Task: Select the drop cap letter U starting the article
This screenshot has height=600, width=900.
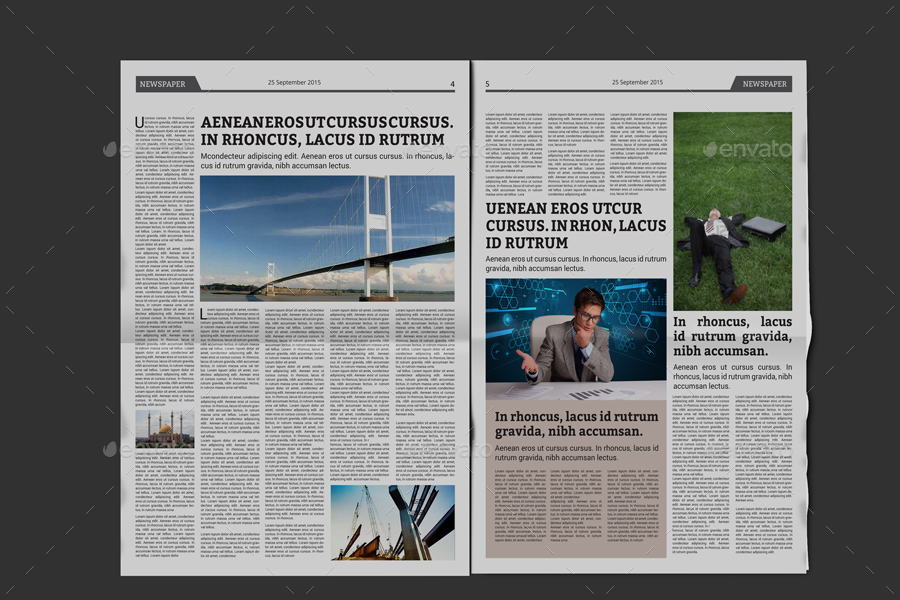Action: 141,120
